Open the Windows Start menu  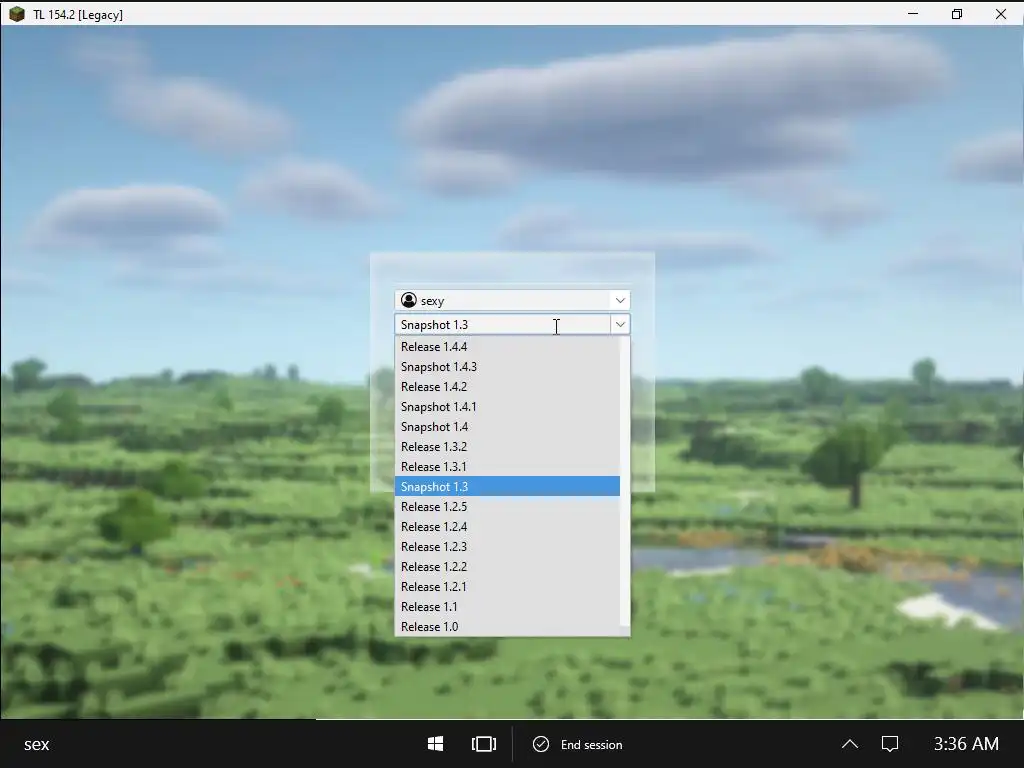pyautogui.click(x=436, y=744)
